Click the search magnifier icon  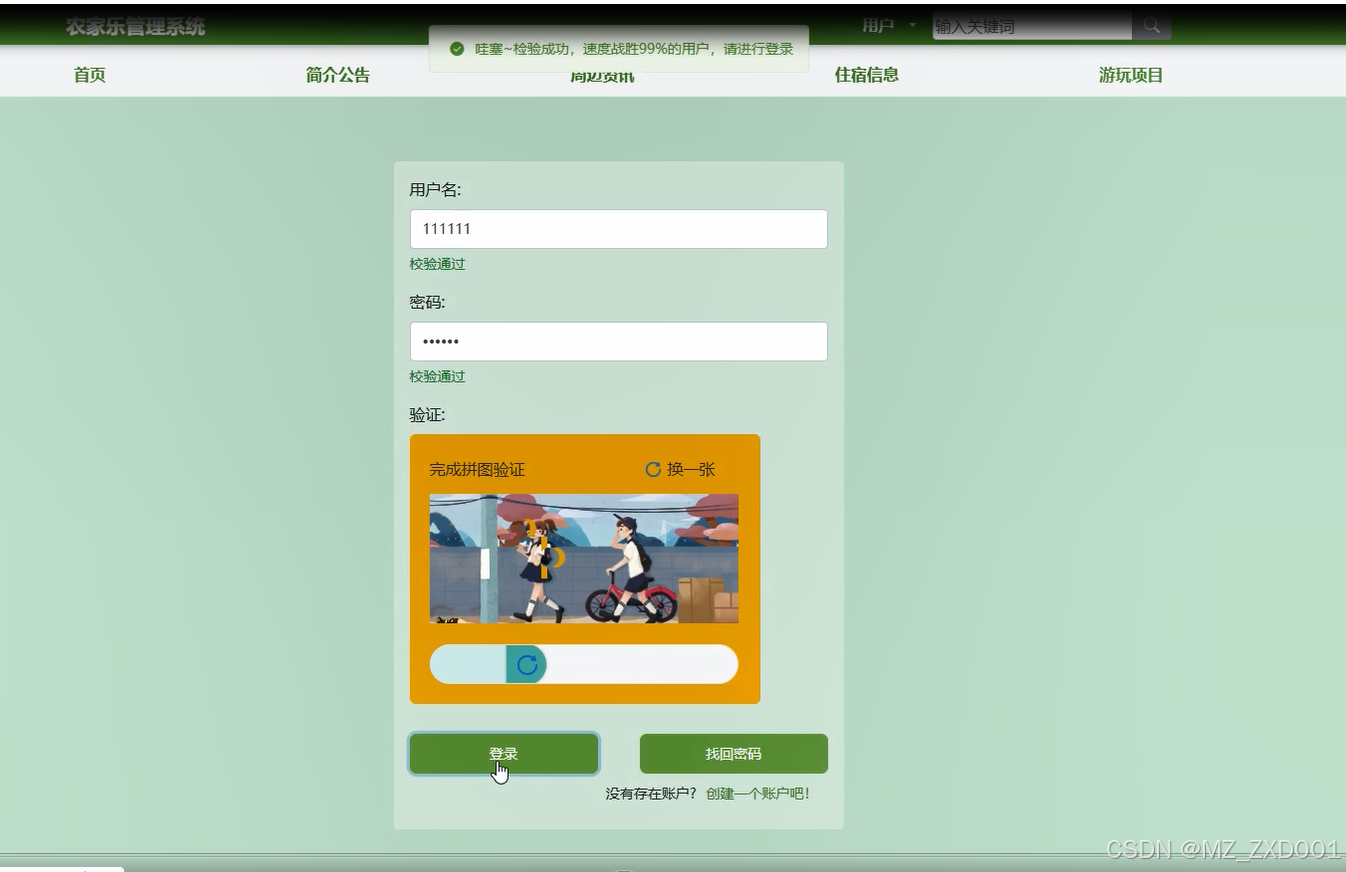point(1151,26)
